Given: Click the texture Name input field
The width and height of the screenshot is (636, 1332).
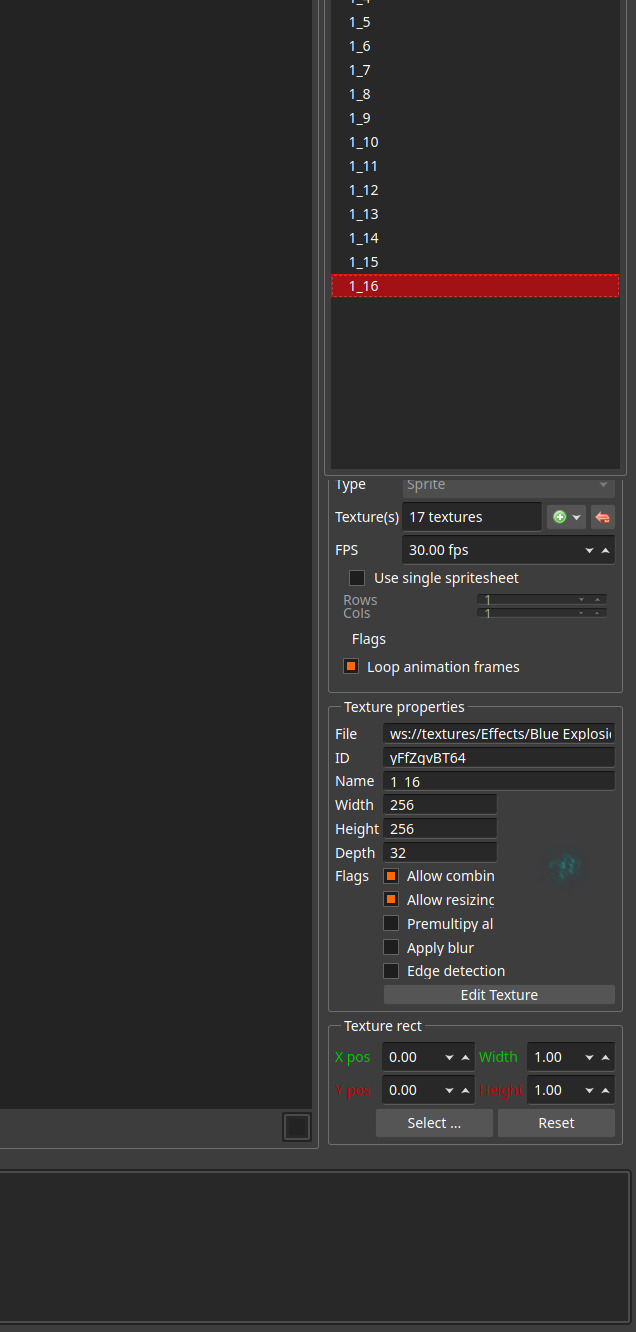Looking at the screenshot, I should 499,781.
